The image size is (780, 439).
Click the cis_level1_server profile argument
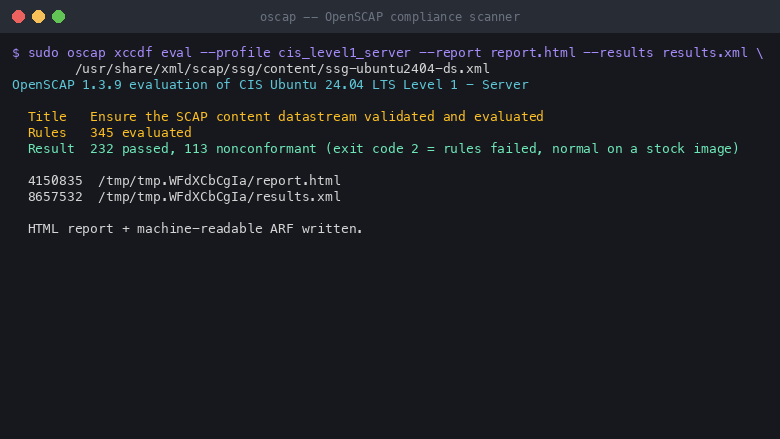[345, 53]
